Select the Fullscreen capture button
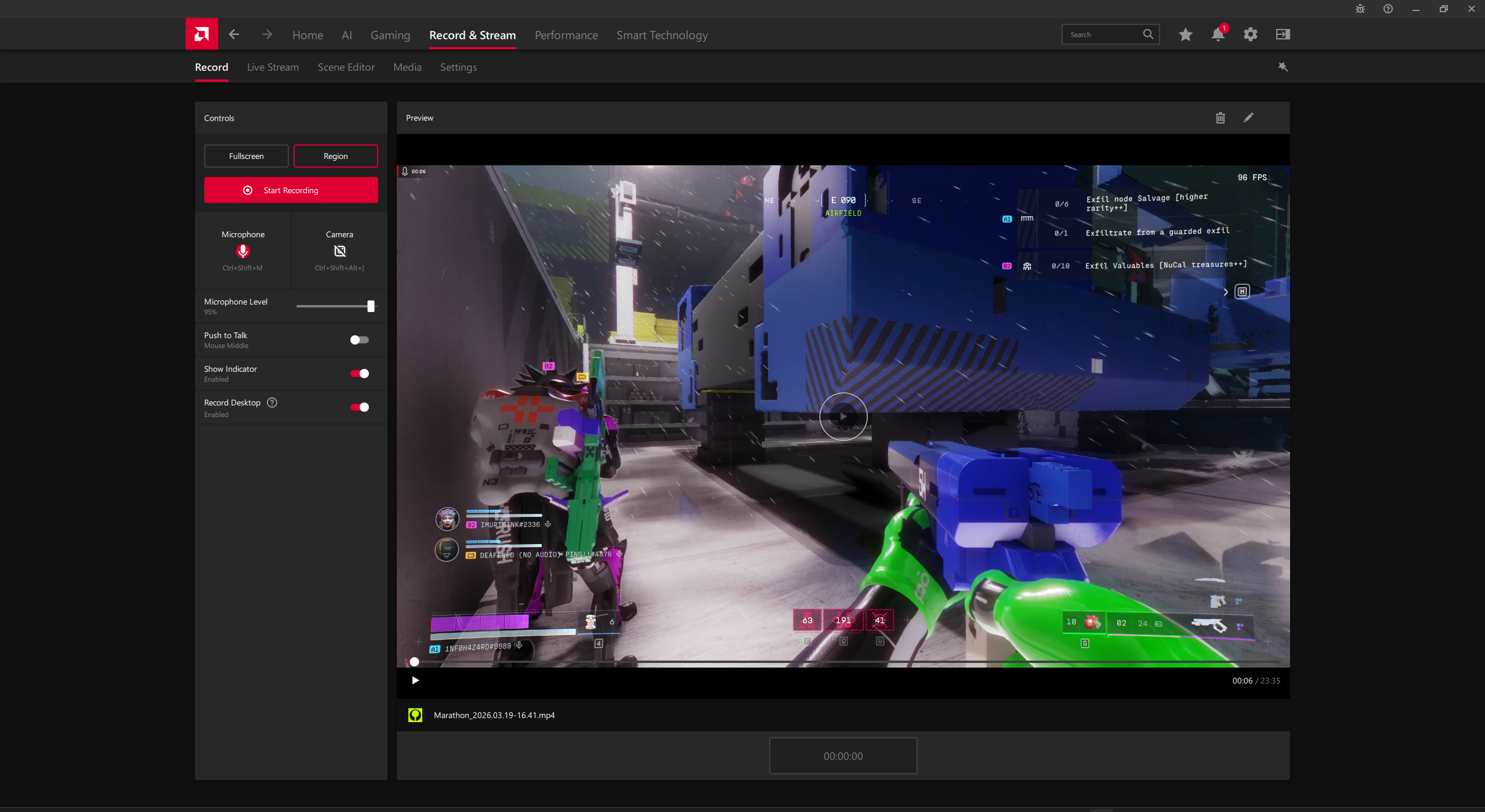This screenshot has width=1485, height=812. click(246, 156)
